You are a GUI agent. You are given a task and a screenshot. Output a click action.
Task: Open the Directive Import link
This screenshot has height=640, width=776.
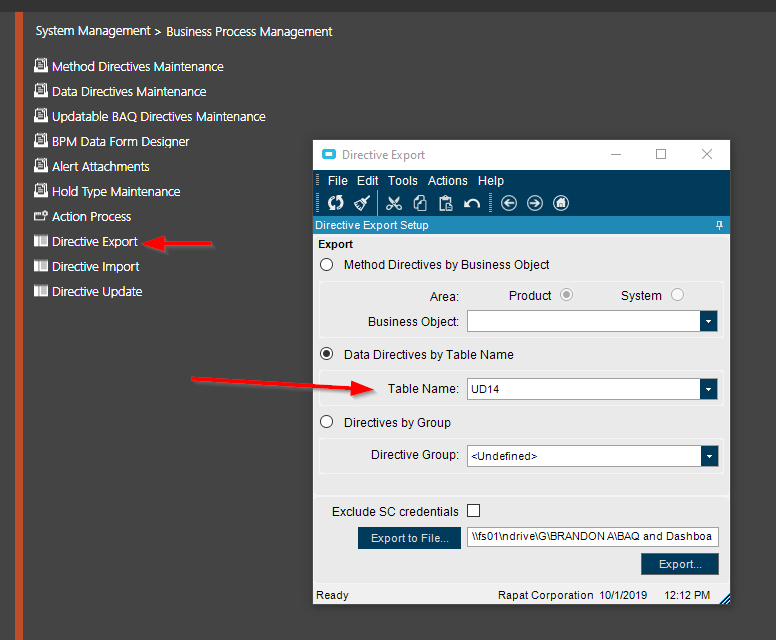(x=96, y=266)
